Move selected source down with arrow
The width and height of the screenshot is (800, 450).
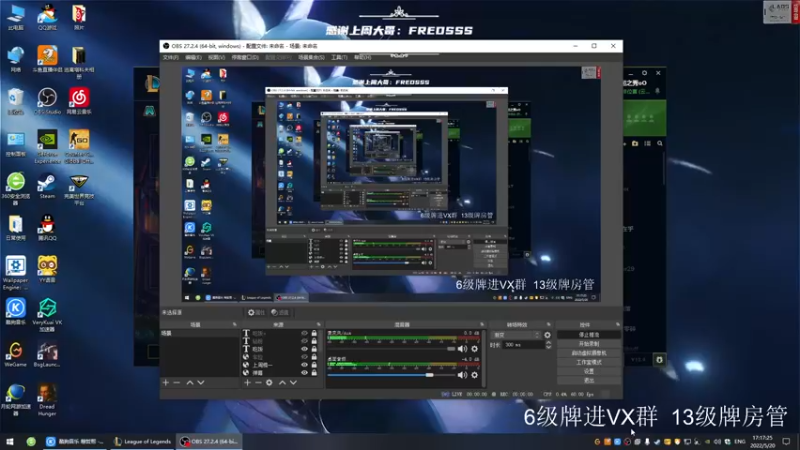293,382
